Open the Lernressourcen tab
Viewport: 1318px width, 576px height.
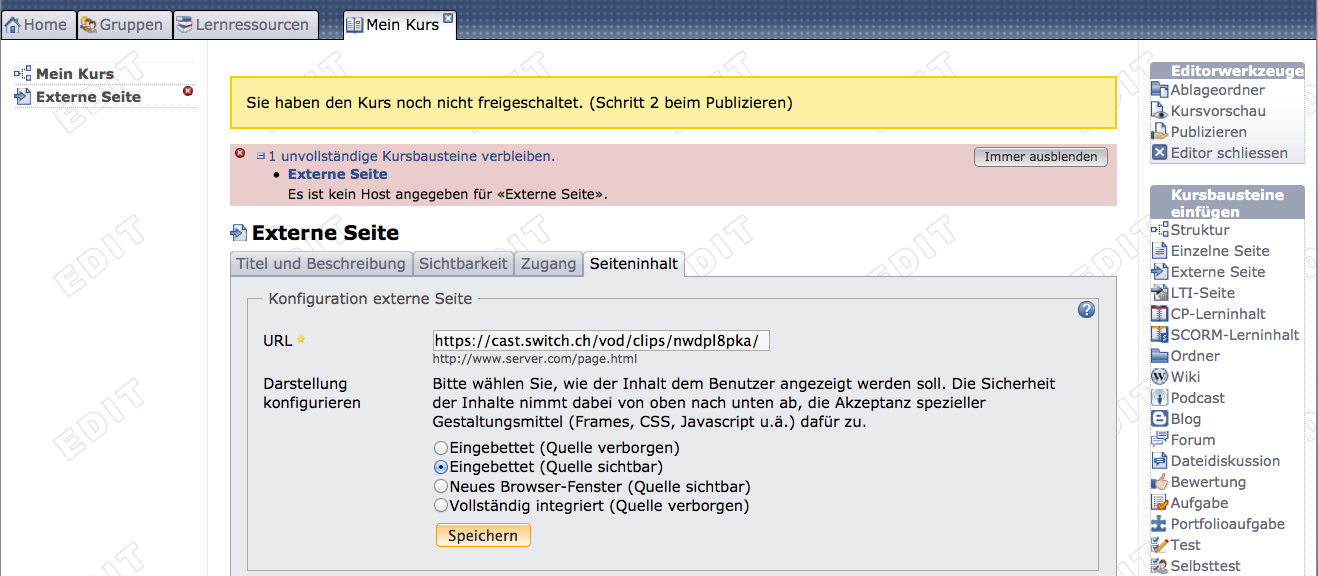click(x=245, y=25)
